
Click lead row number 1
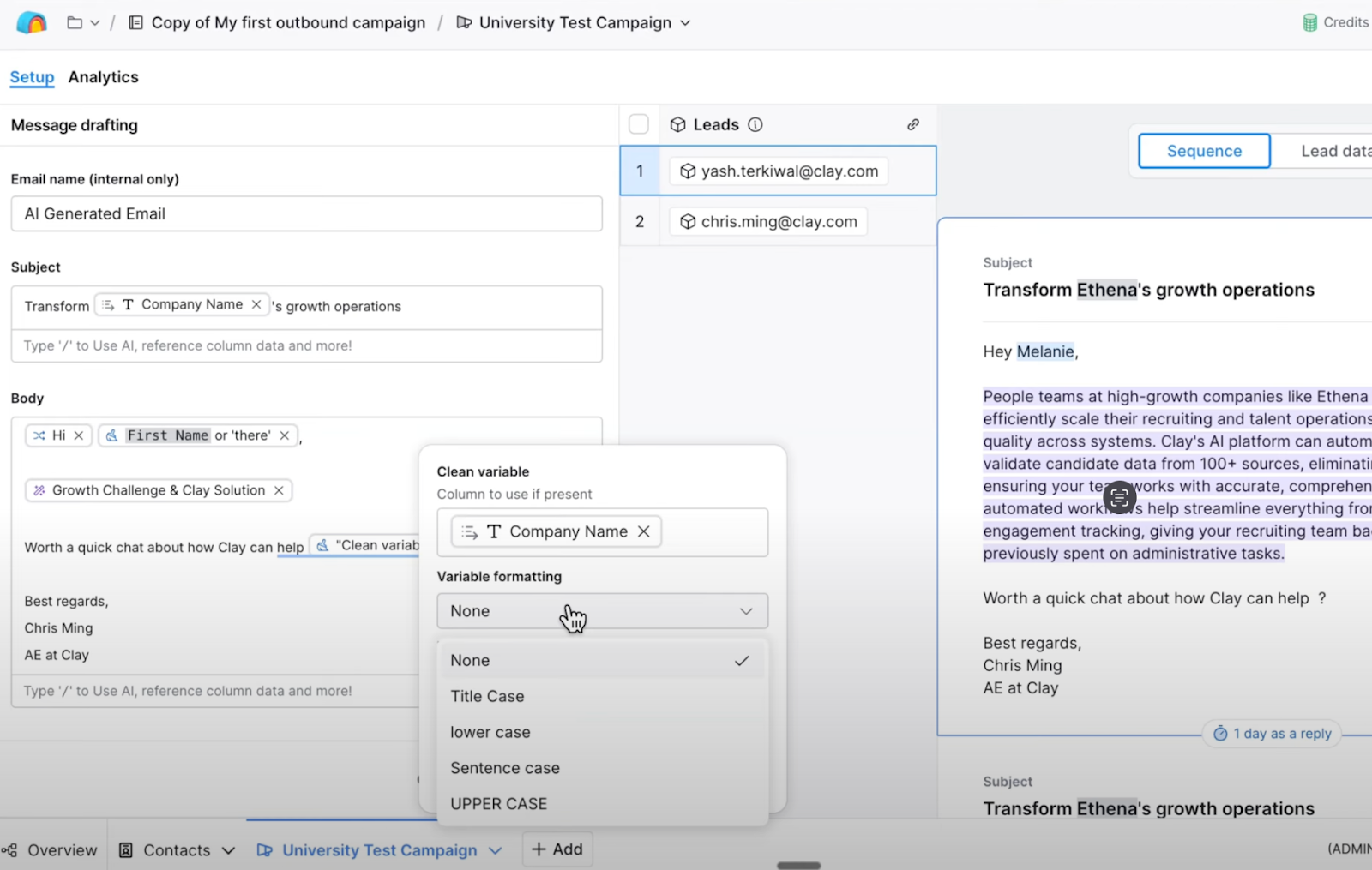click(x=640, y=171)
